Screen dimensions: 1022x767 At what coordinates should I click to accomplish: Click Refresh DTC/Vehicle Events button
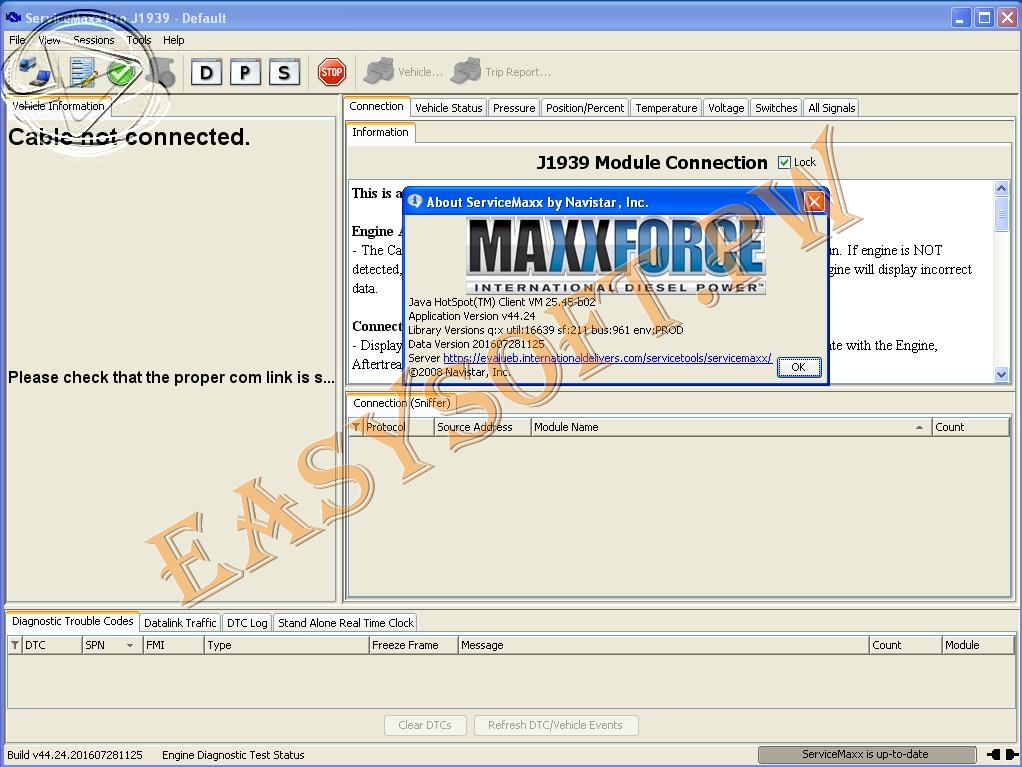tap(555, 725)
